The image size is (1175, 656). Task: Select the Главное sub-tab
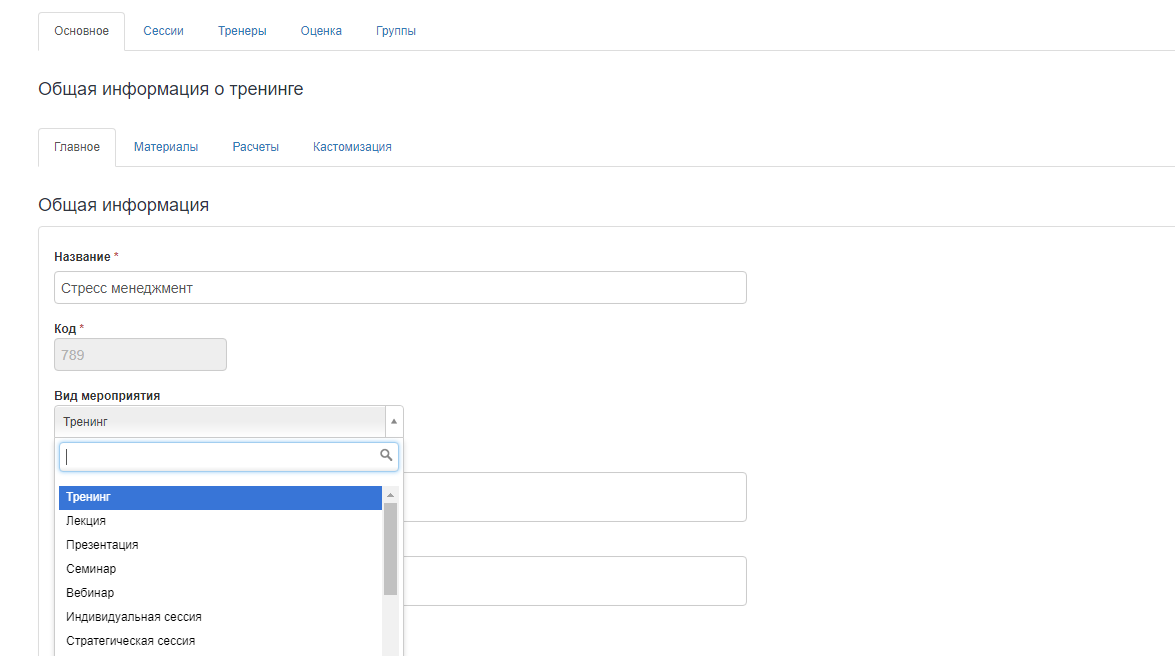[x=76, y=147]
